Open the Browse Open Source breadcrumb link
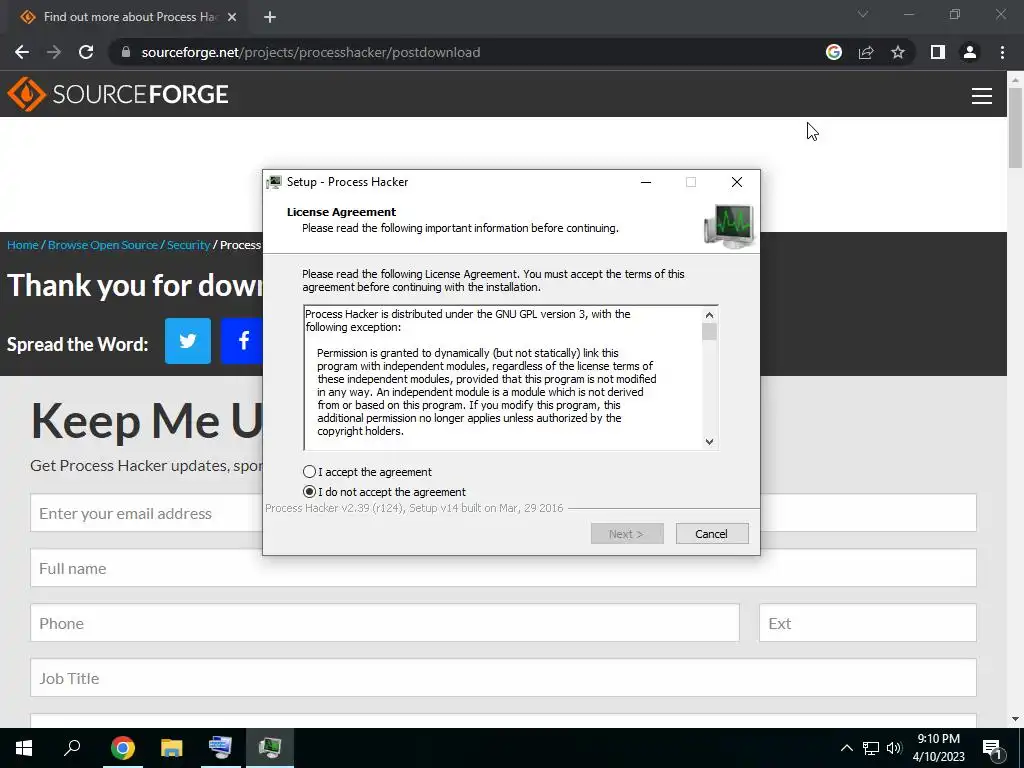Screen dimensions: 1024x768 click(103, 245)
